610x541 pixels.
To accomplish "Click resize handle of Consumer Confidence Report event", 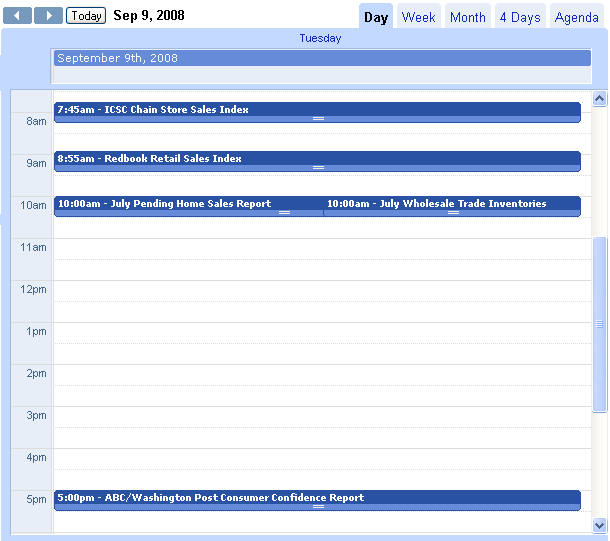I will [x=318, y=506].
